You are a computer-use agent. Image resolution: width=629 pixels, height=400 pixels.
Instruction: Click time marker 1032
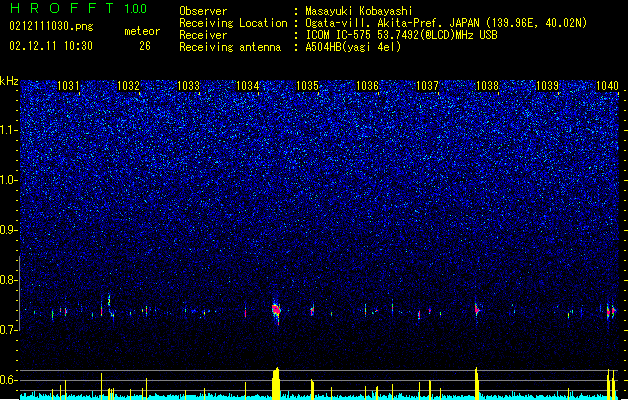[128, 85]
